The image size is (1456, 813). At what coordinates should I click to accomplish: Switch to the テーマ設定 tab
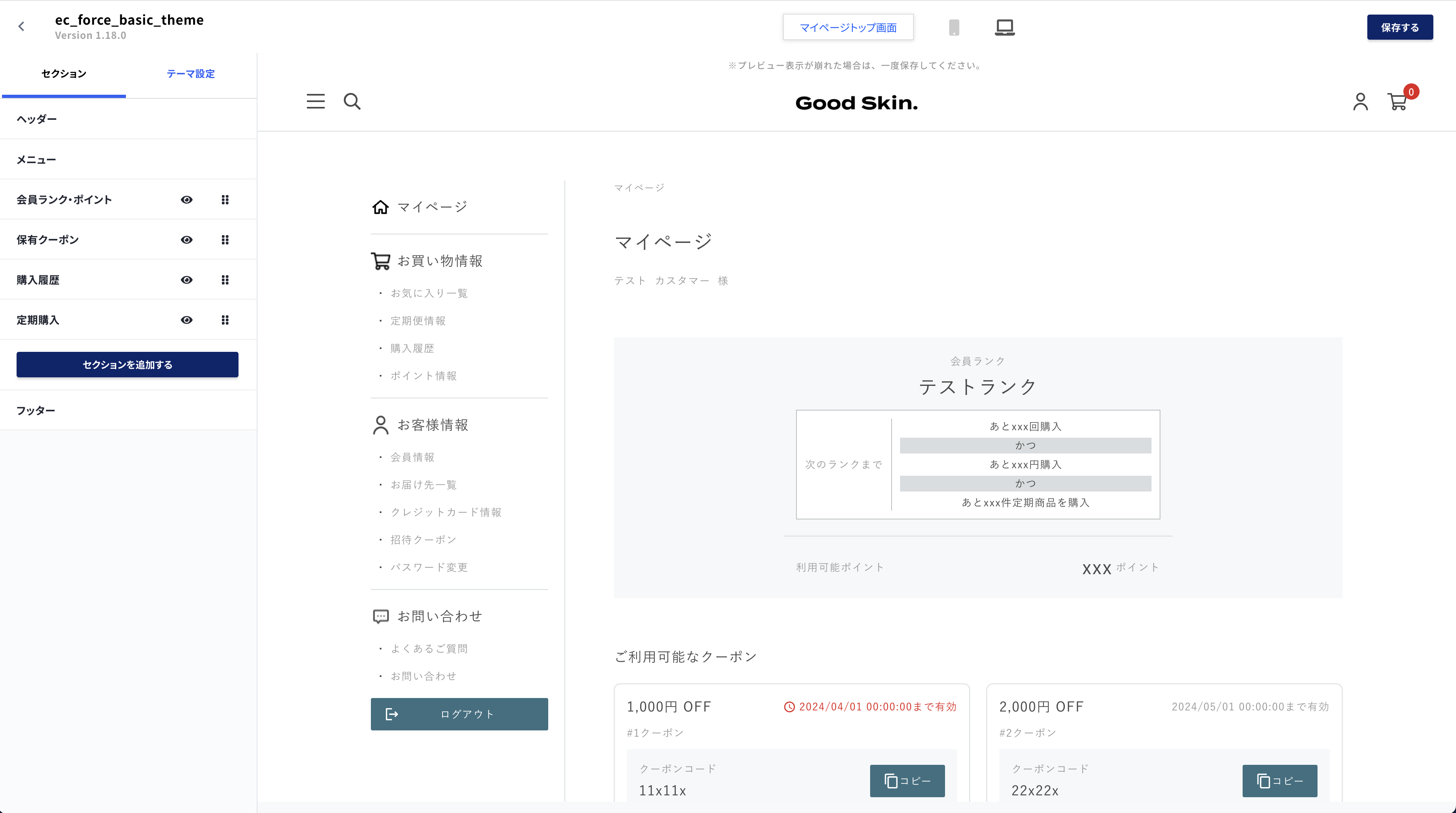click(x=190, y=74)
